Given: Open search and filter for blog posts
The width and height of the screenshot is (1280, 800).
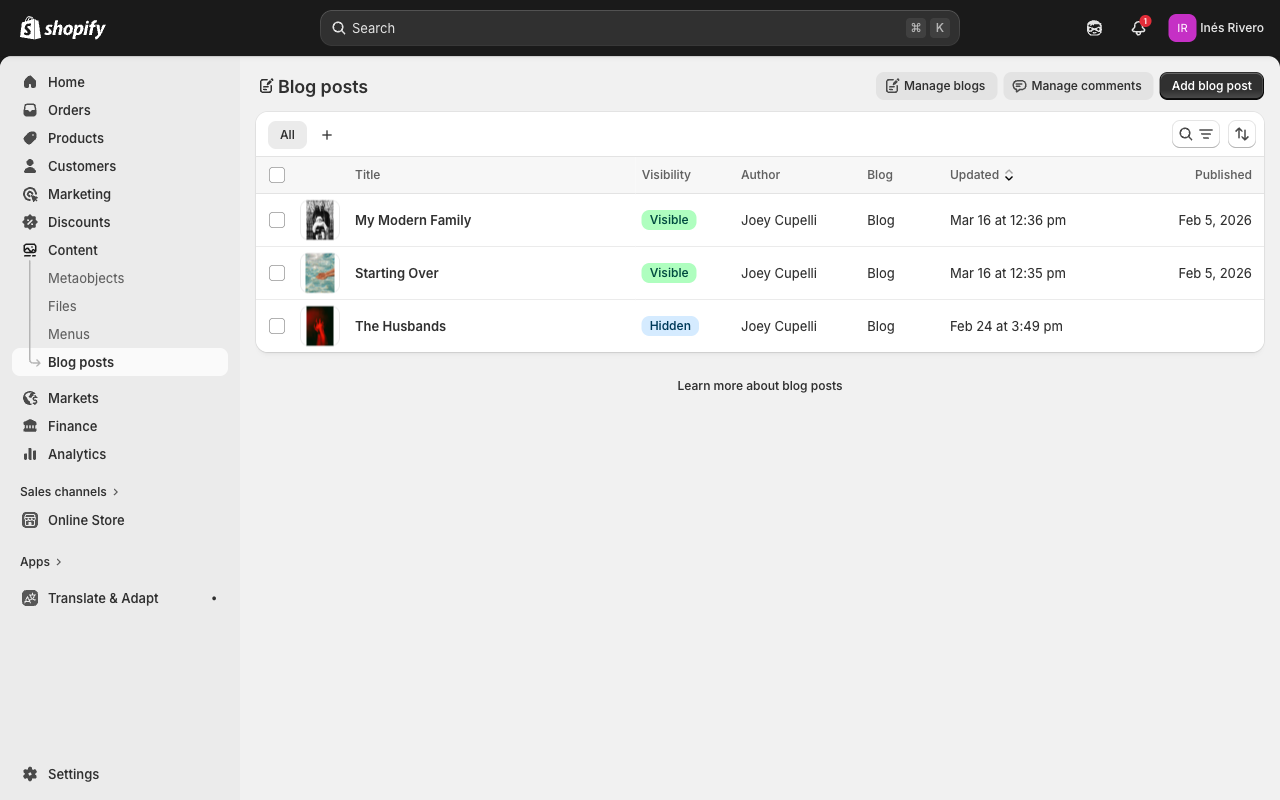Looking at the screenshot, I should 1196,134.
